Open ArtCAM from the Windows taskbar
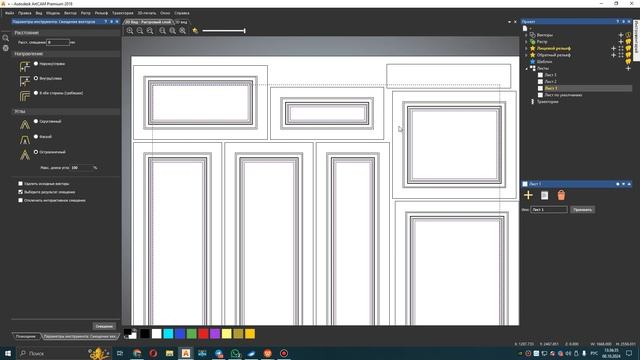The image size is (640, 360). click(x=186, y=353)
